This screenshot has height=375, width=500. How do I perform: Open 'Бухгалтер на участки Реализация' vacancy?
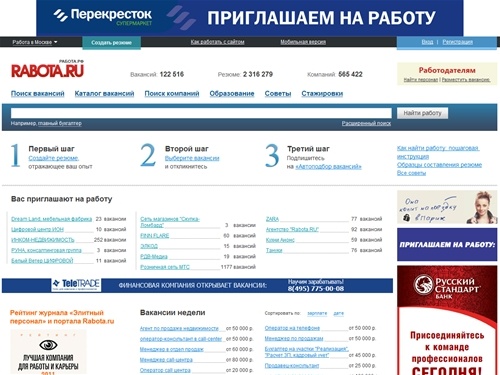307,352
